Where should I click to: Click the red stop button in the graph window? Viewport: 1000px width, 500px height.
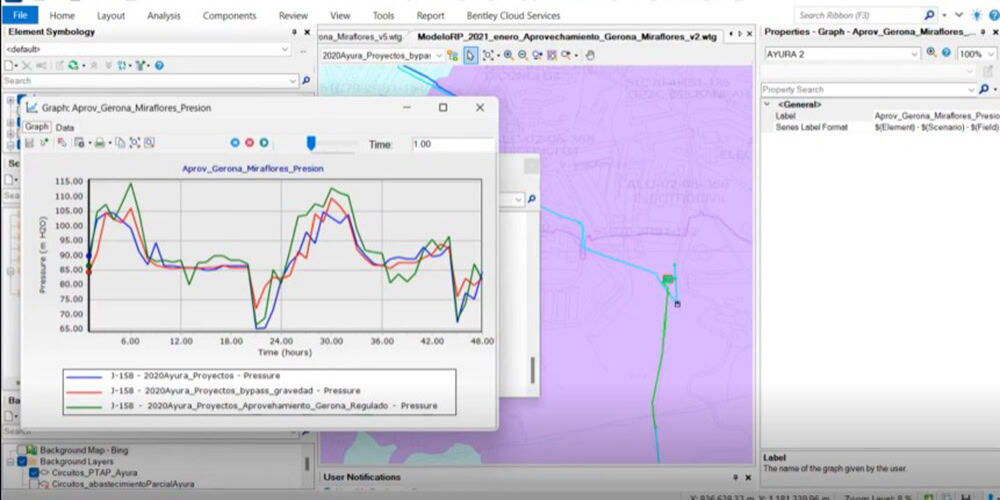(x=250, y=144)
